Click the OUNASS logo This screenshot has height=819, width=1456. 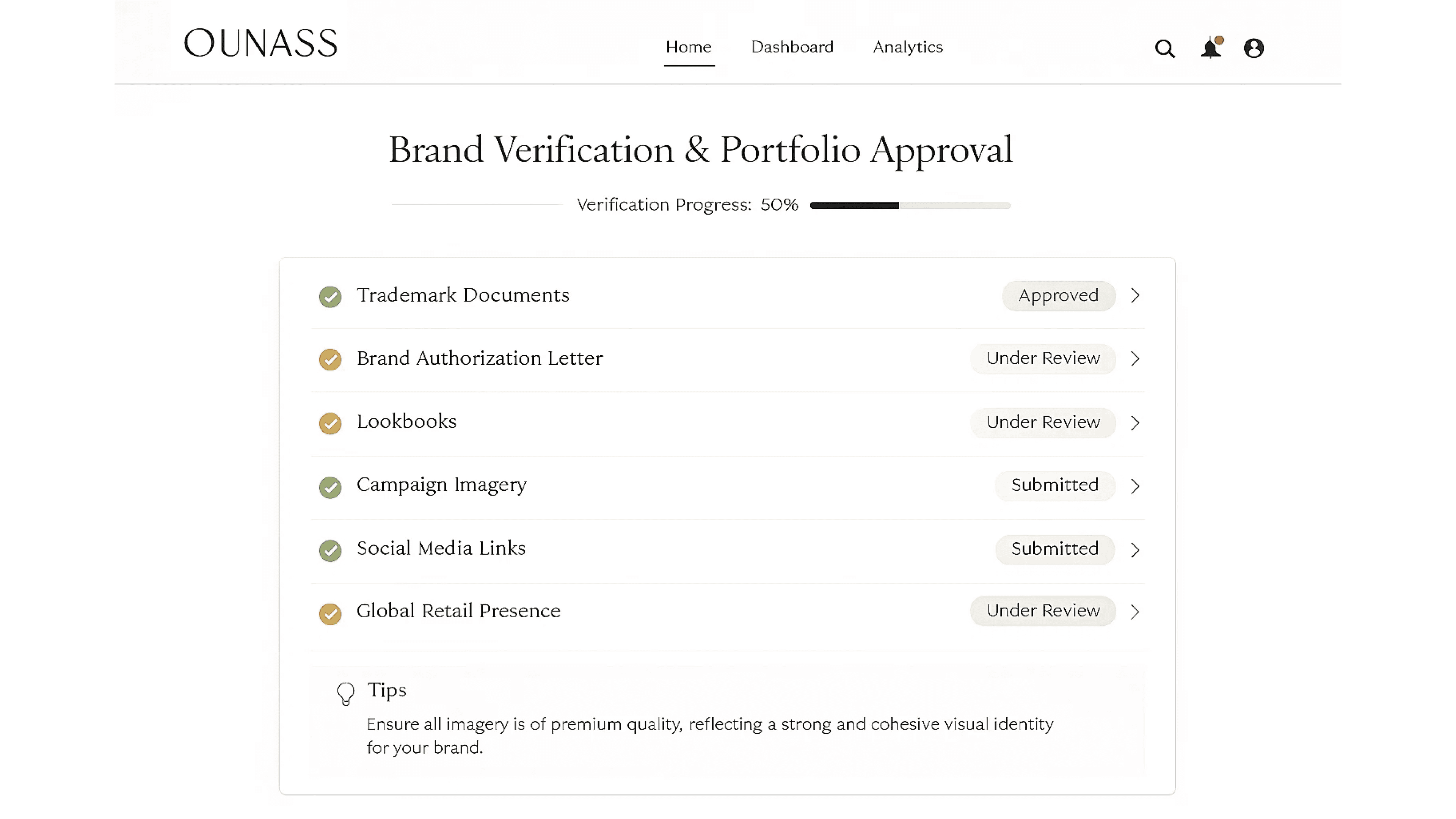260,44
